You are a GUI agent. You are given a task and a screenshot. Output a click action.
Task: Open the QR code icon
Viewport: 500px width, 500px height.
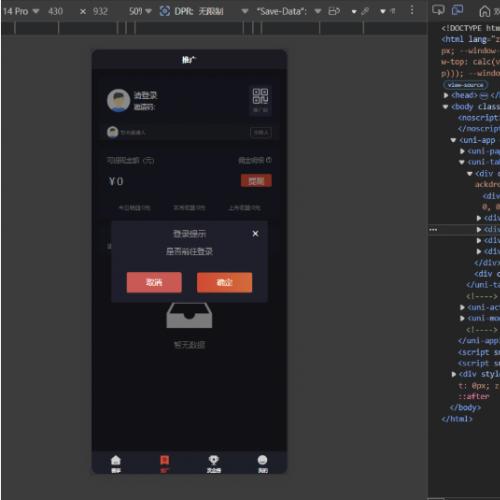pos(260,96)
